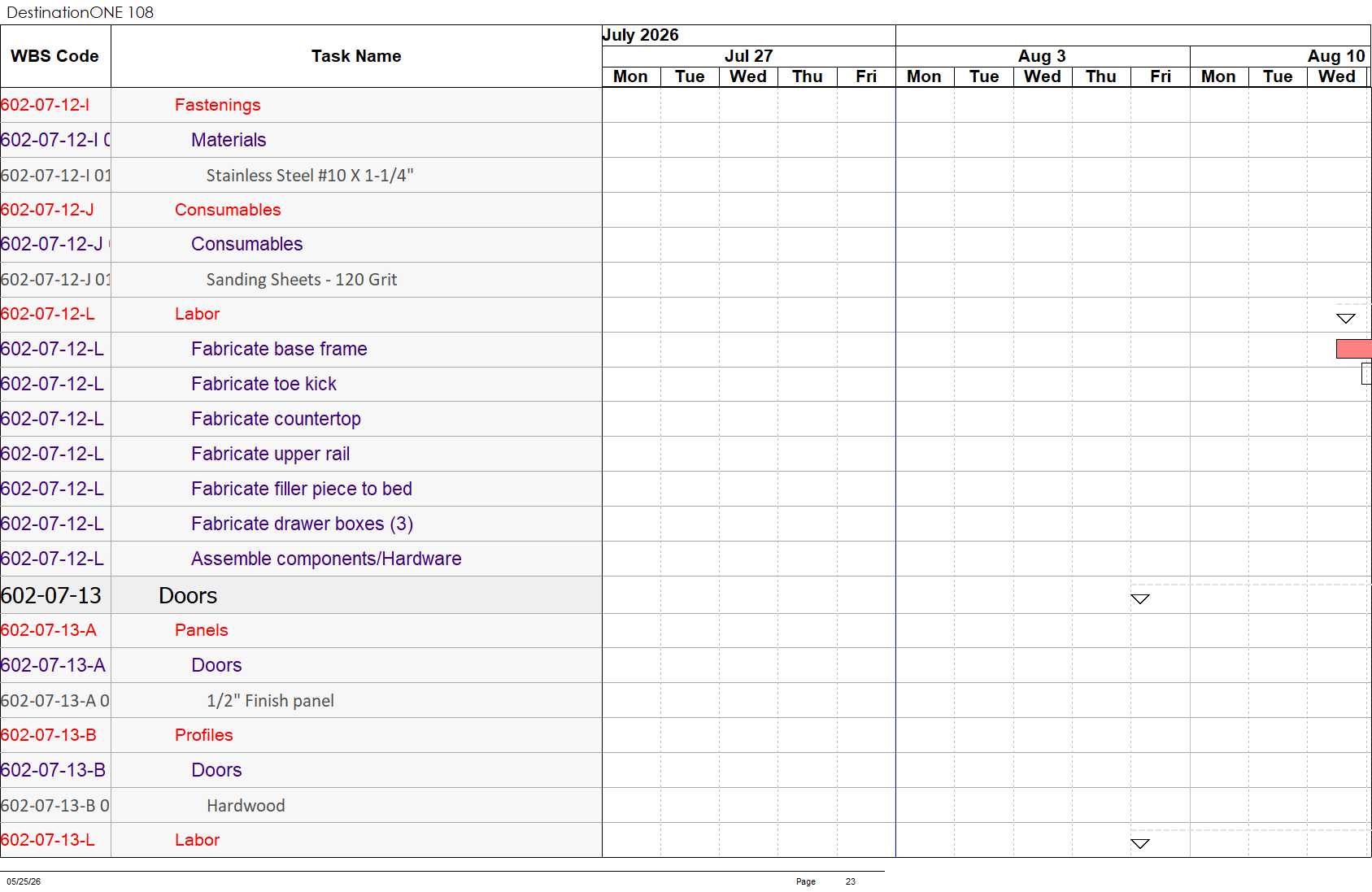Select Fabricate drawer boxes (3) task
This screenshot has height=892, width=1372.
tap(302, 524)
